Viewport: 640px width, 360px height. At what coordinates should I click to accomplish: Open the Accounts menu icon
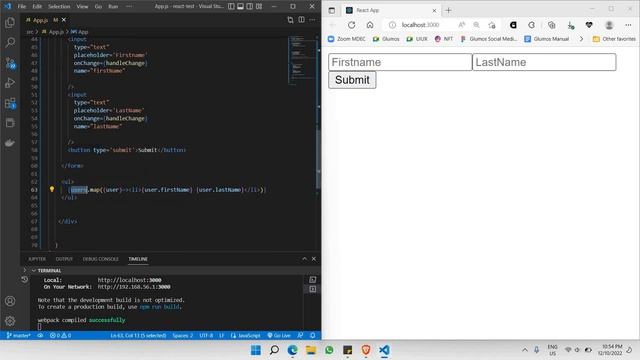point(10,301)
